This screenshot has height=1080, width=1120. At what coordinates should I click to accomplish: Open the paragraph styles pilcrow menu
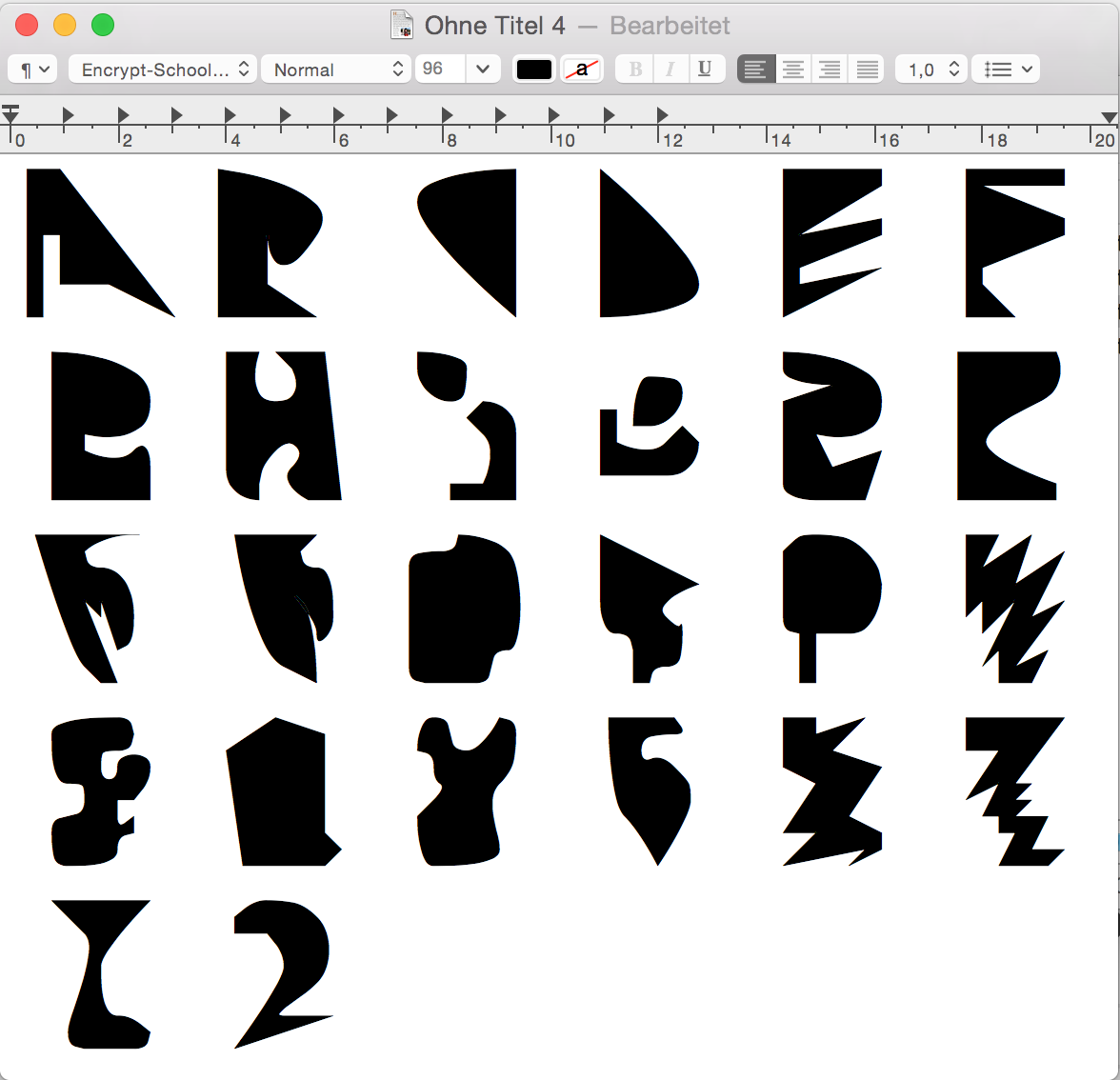pyautogui.click(x=33, y=70)
